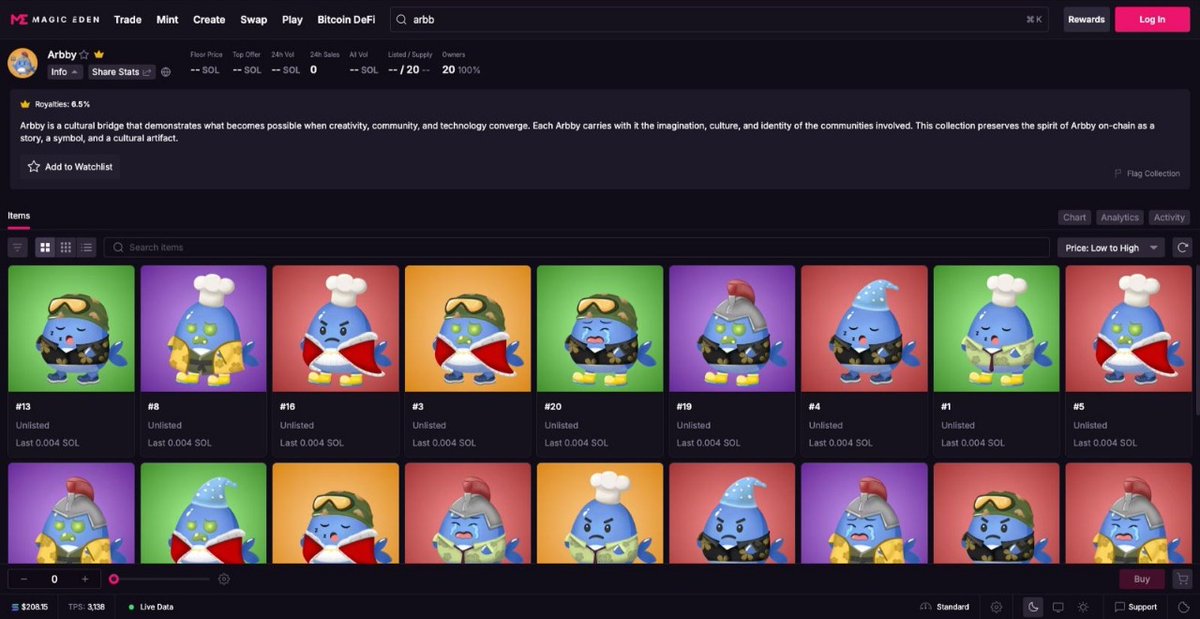Decrease sweep count with minus button
This screenshot has height=619, width=1200.
click(24, 579)
